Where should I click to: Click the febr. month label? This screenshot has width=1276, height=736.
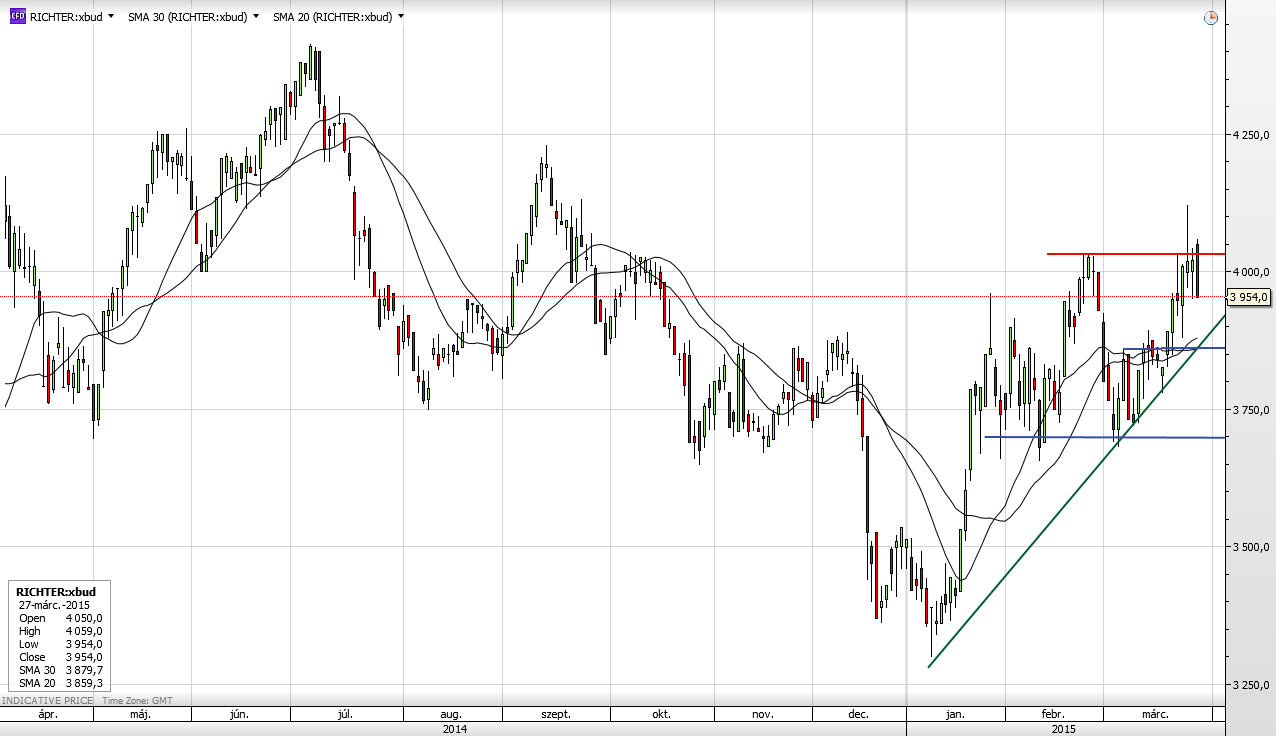[x=1053, y=714]
